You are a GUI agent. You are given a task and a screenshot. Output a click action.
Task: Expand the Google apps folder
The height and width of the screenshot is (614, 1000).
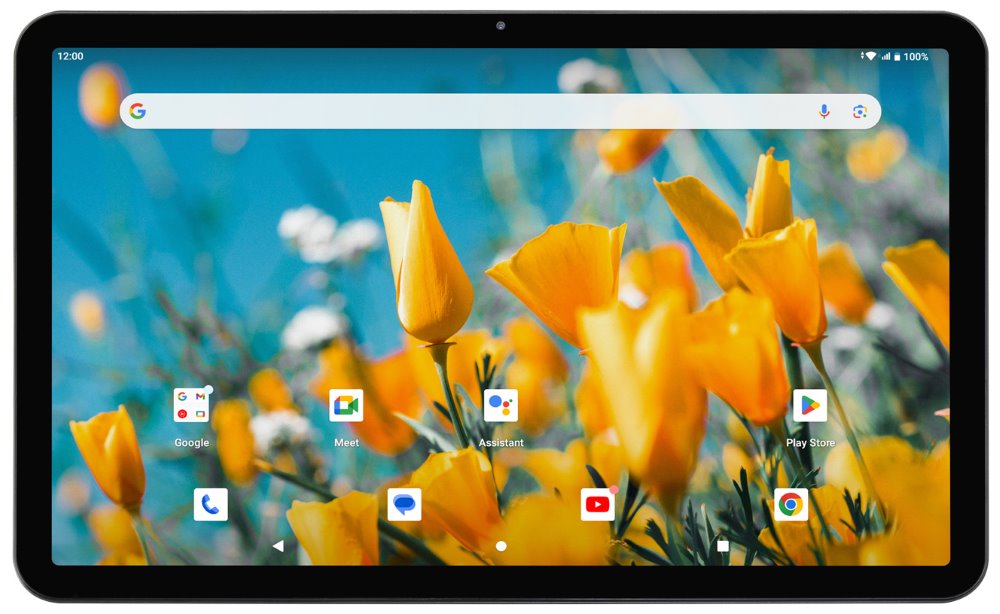(191, 404)
